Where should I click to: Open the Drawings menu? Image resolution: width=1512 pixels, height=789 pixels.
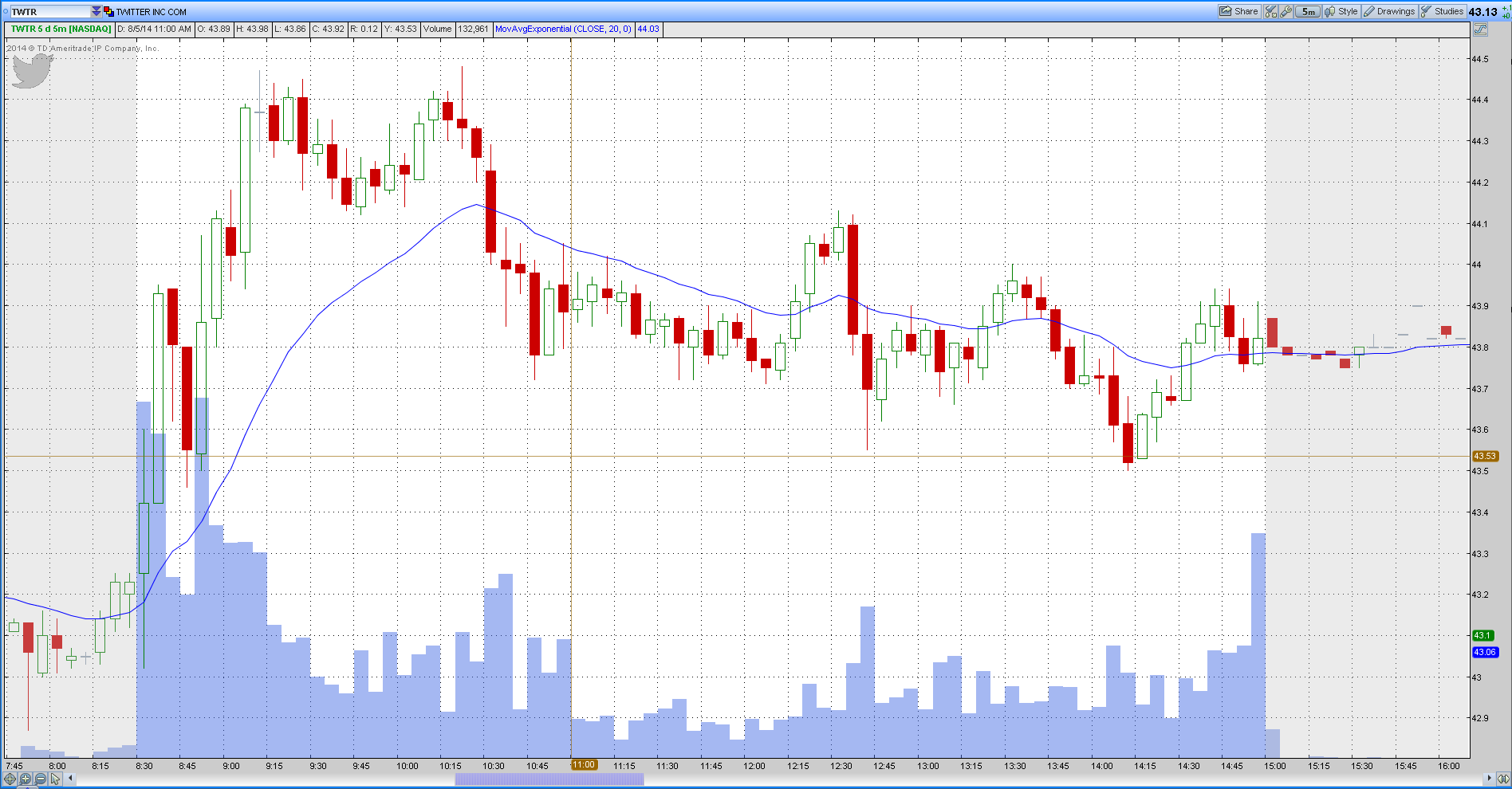(x=1389, y=11)
